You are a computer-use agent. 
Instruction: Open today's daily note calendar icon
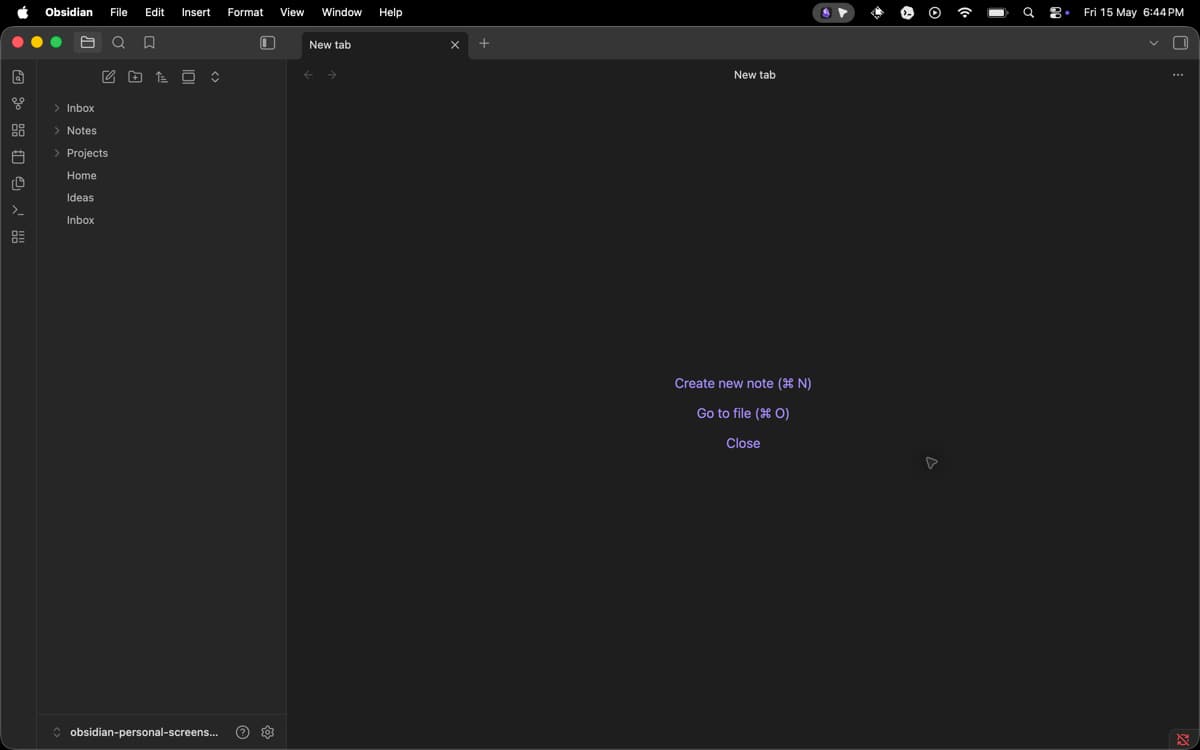[x=18, y=157]
